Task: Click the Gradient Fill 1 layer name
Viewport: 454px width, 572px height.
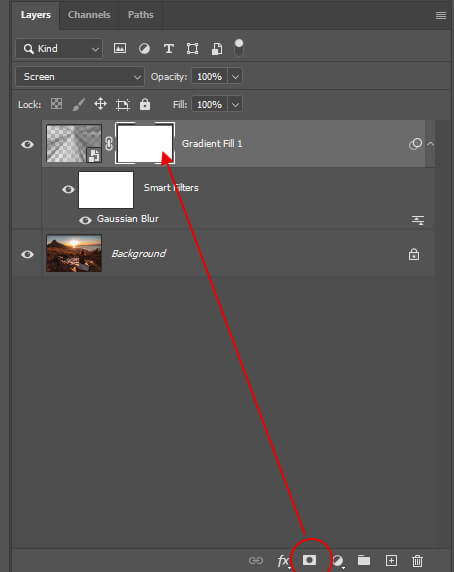Action: coord(212,144)
